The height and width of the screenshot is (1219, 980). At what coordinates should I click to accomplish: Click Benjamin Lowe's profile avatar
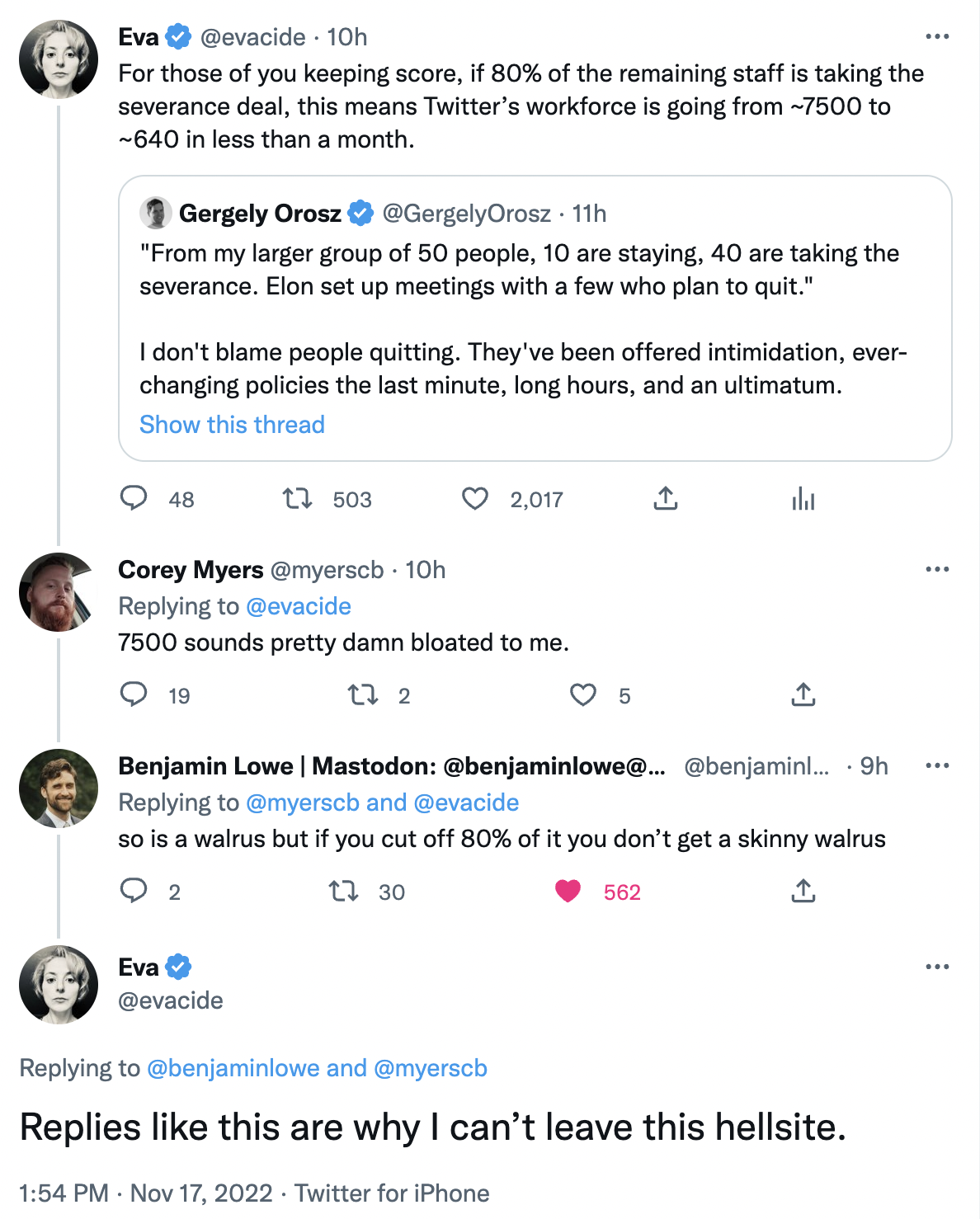[x=59, y=788]
